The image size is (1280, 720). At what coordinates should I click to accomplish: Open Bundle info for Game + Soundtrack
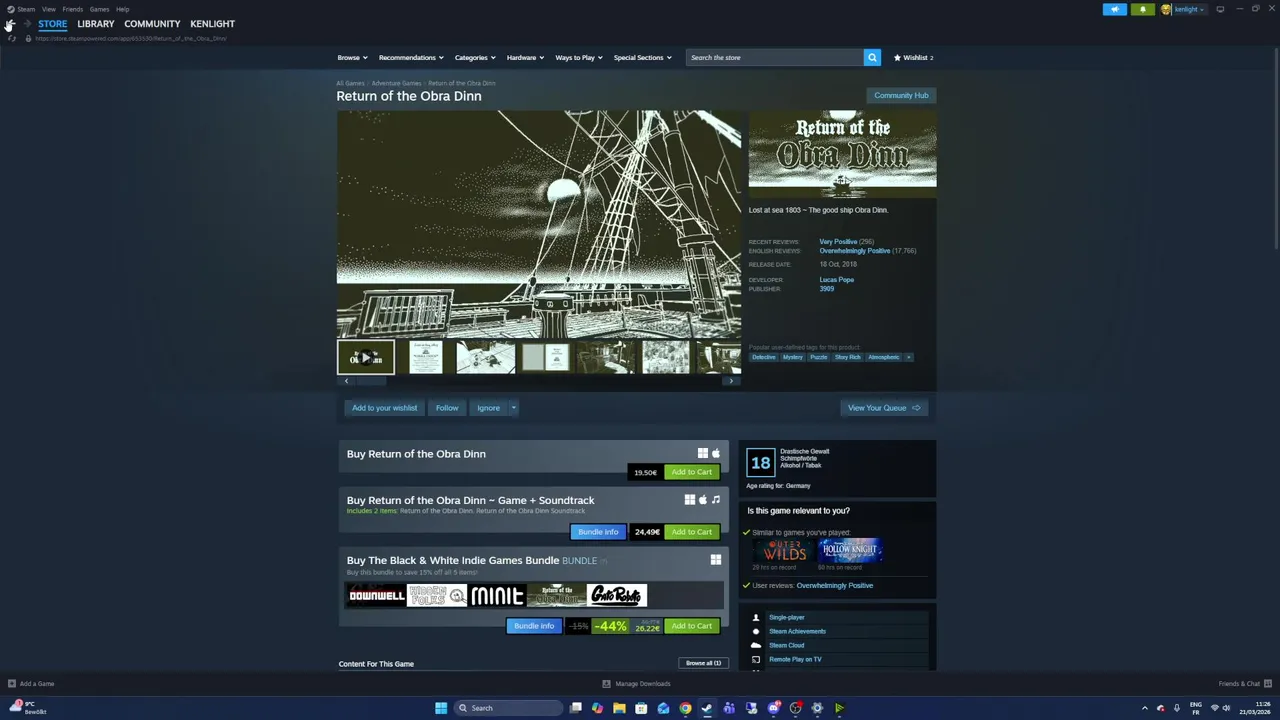(x=598, y=532)
